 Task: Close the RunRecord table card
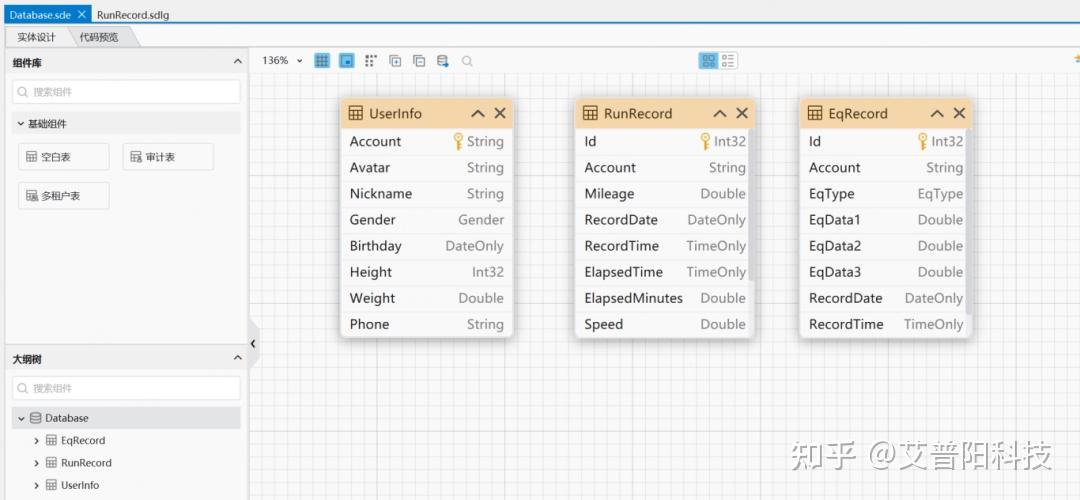point(742,114)
